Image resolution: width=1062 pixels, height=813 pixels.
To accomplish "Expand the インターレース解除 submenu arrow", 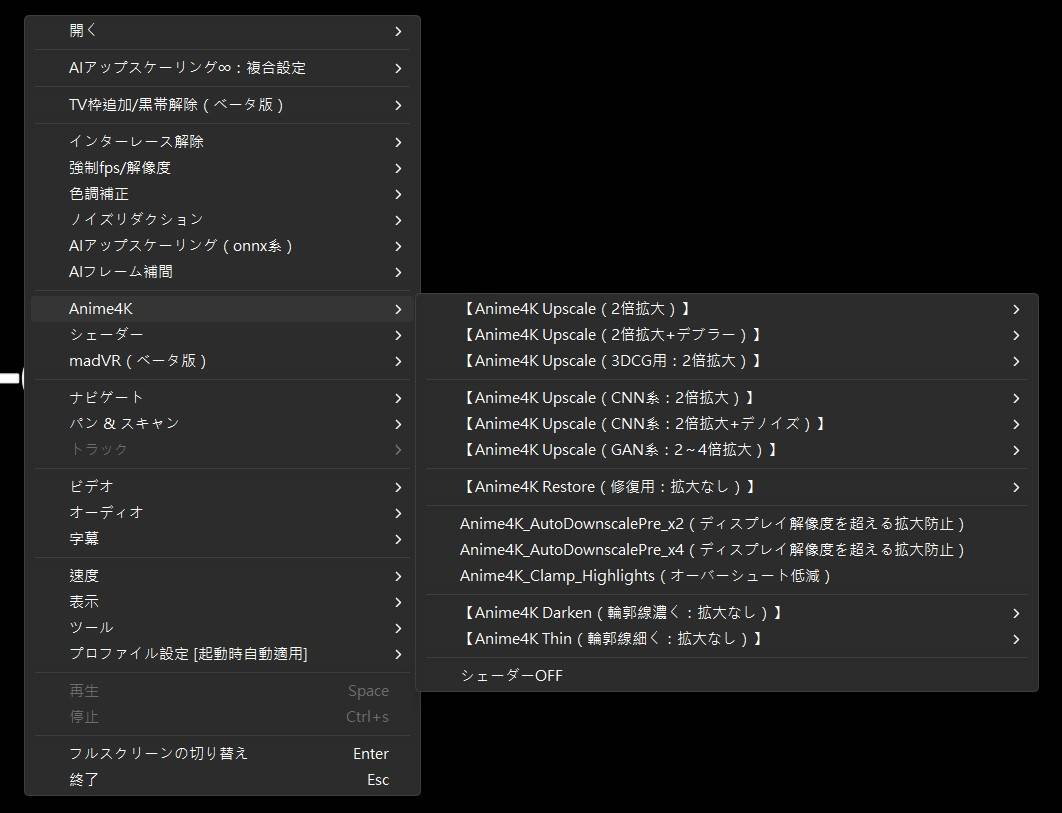I will coord(398,142).
